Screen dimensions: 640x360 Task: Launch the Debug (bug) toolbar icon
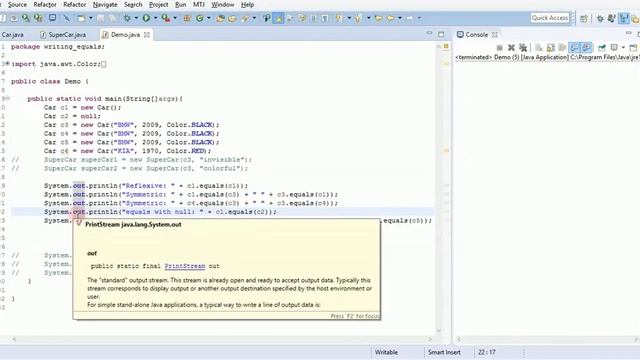pos(127,18)
